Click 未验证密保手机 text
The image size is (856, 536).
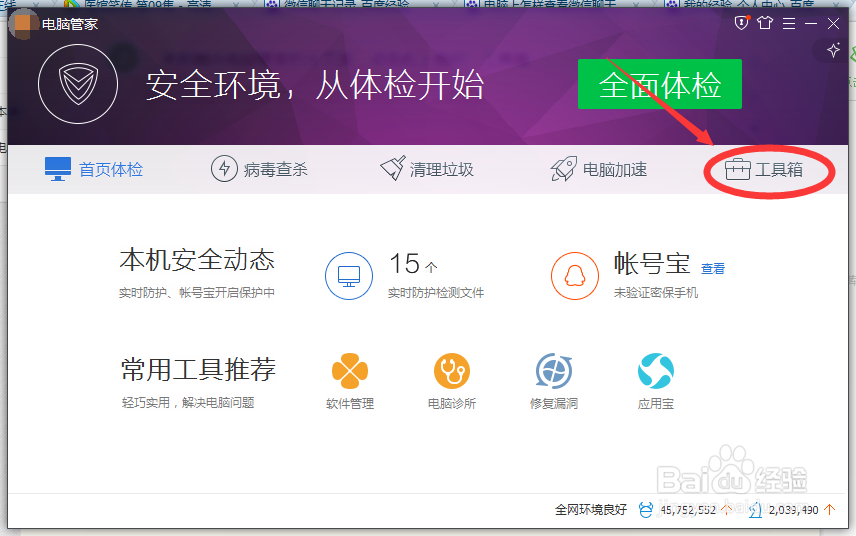656,293
